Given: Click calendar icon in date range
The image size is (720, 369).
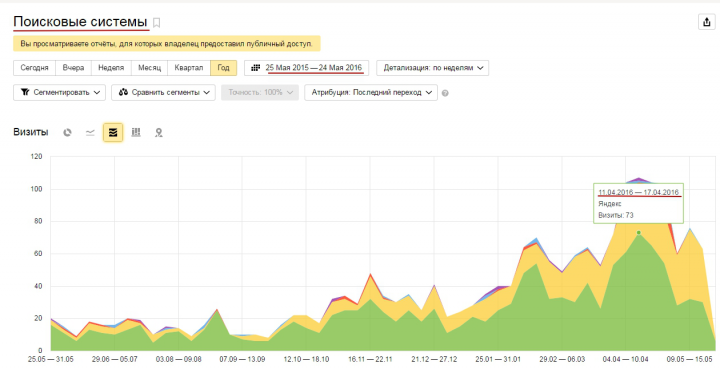Looking at the screenshot, I should tap(256, 68).
